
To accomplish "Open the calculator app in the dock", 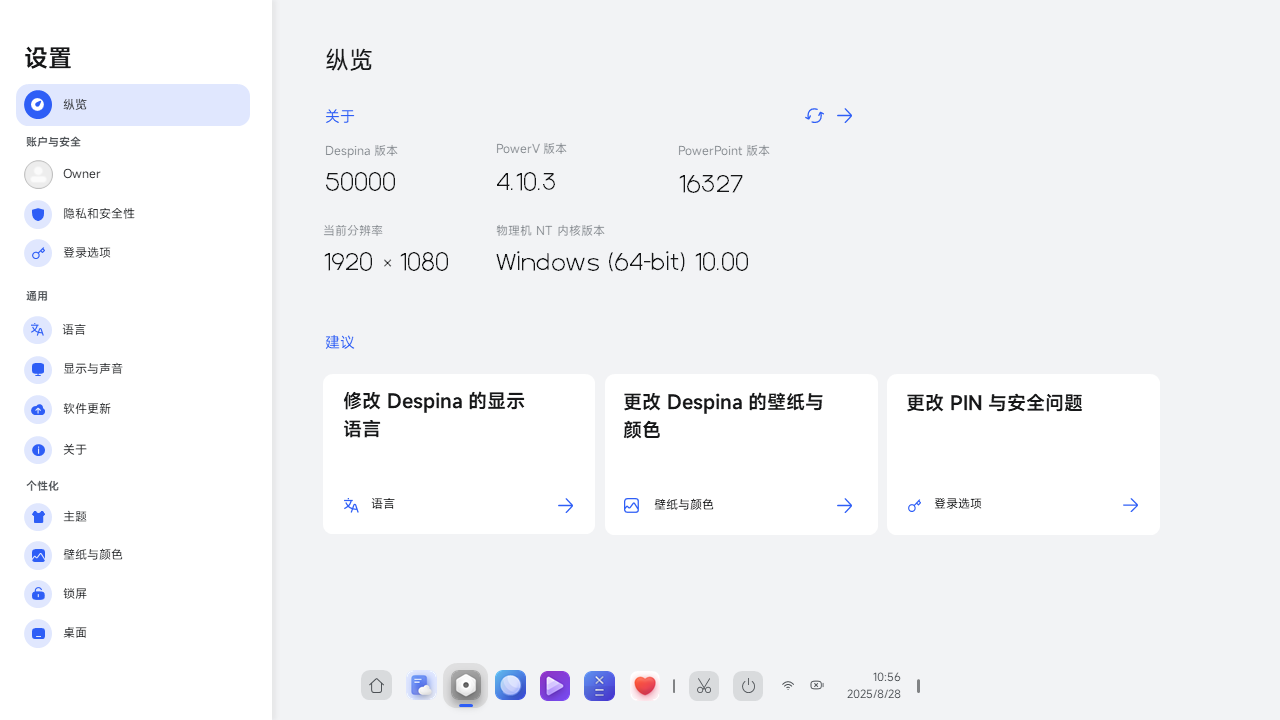I will click(599, 686).
